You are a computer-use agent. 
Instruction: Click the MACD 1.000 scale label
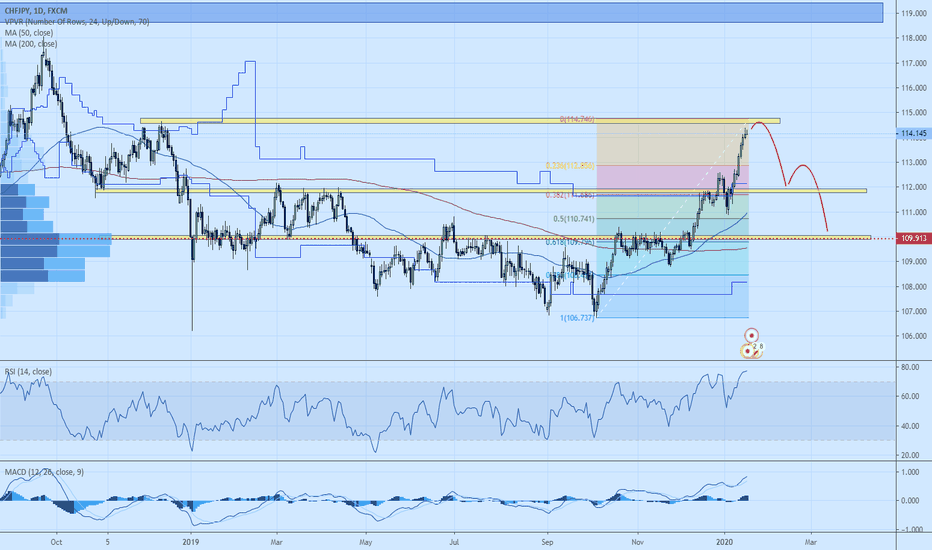pos(911,473)
